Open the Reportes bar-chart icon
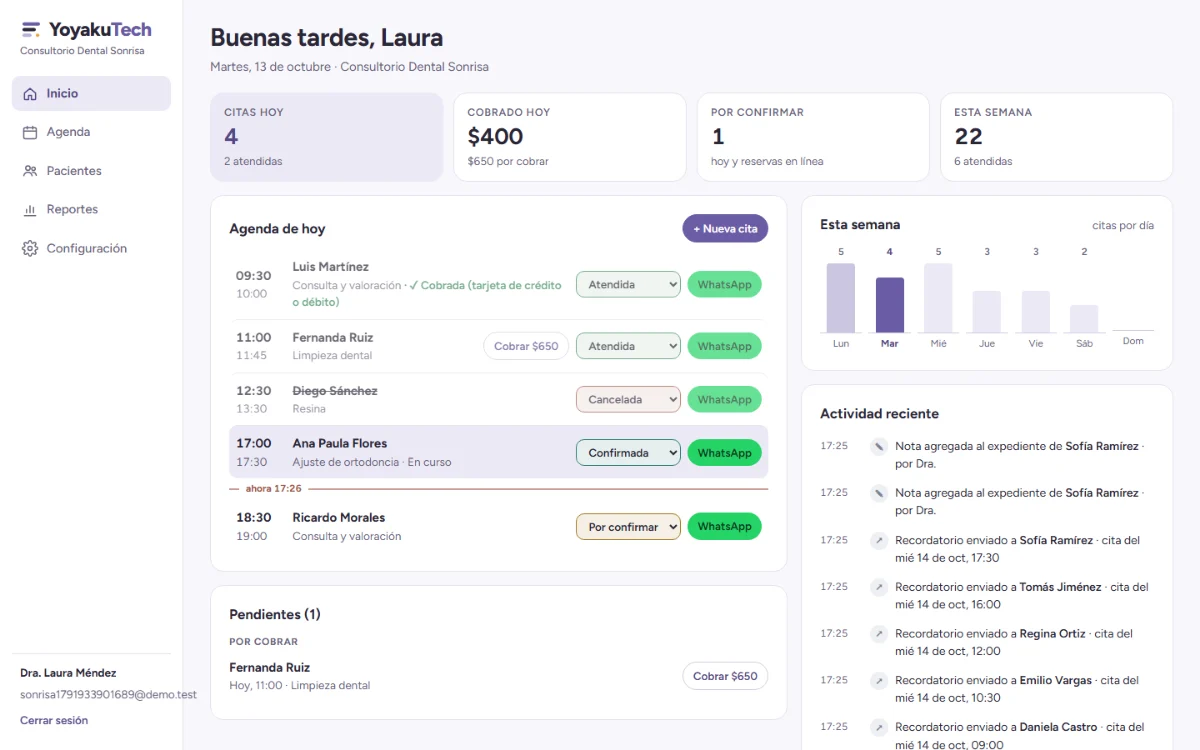 (x=30, y=210)
